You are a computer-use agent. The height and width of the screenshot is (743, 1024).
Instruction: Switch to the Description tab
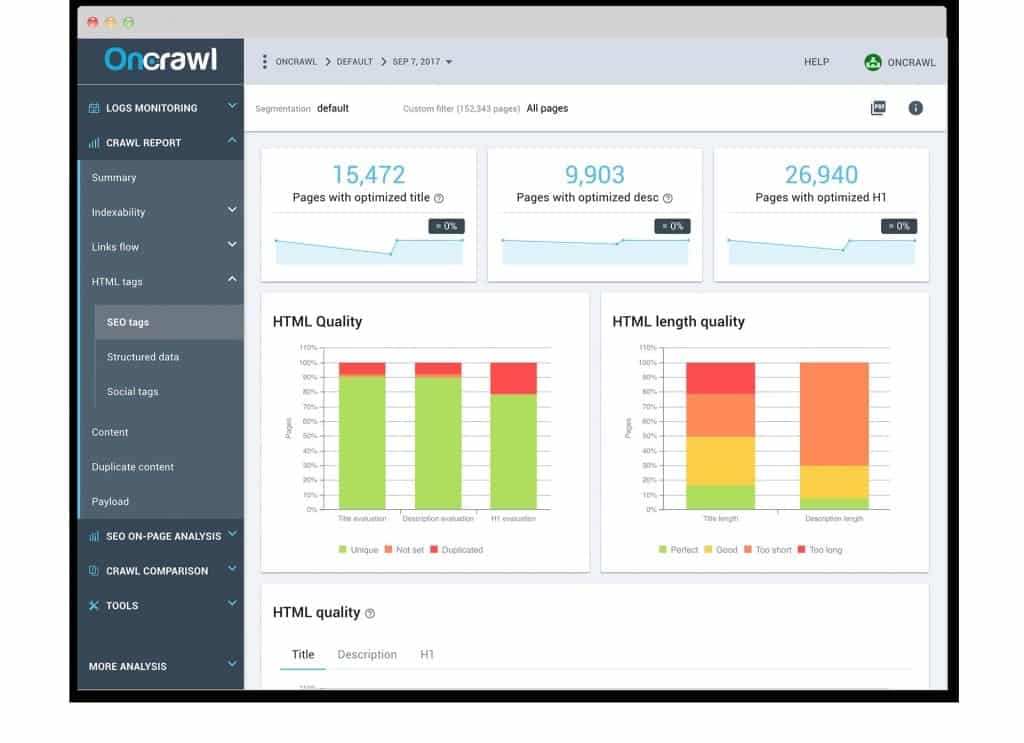pyautogui.click(x=367, y=655)
